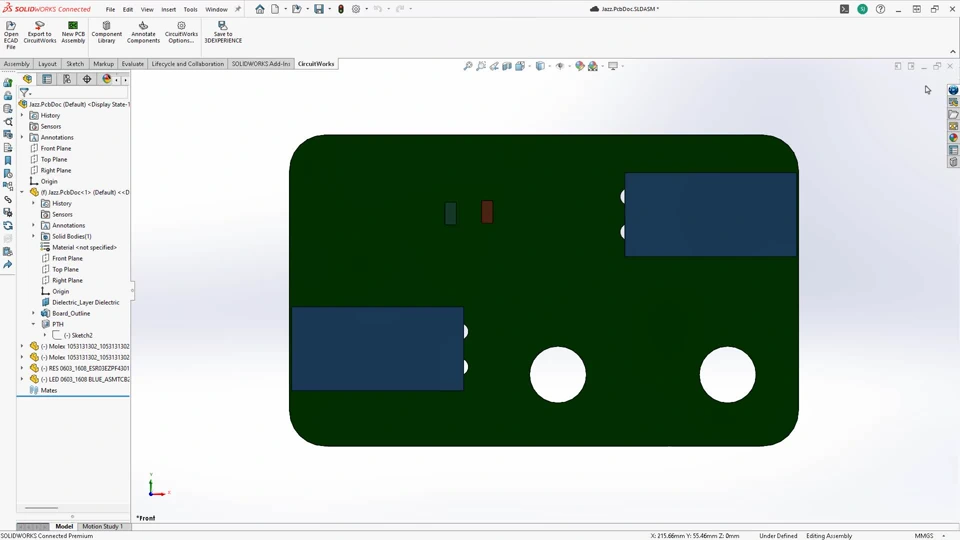Open the Motion Study 1 tab
The width and height of the screenshot is (960, 540).
pyautogui.click(x=102, y=527)
